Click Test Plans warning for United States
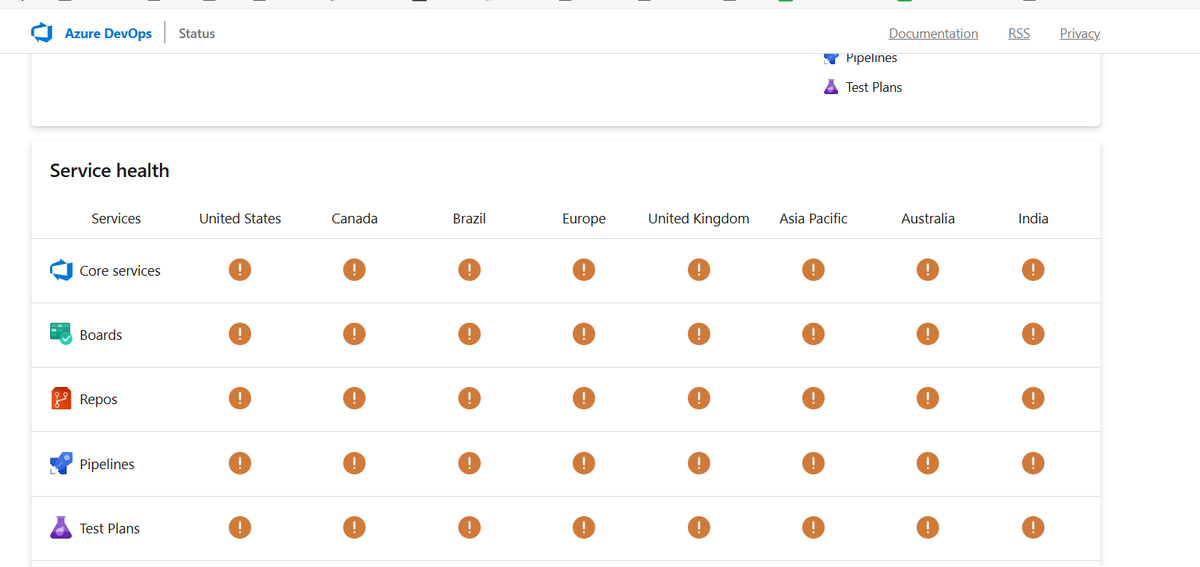This screenshot has width=1200, height=567. [x=240, y=527]
